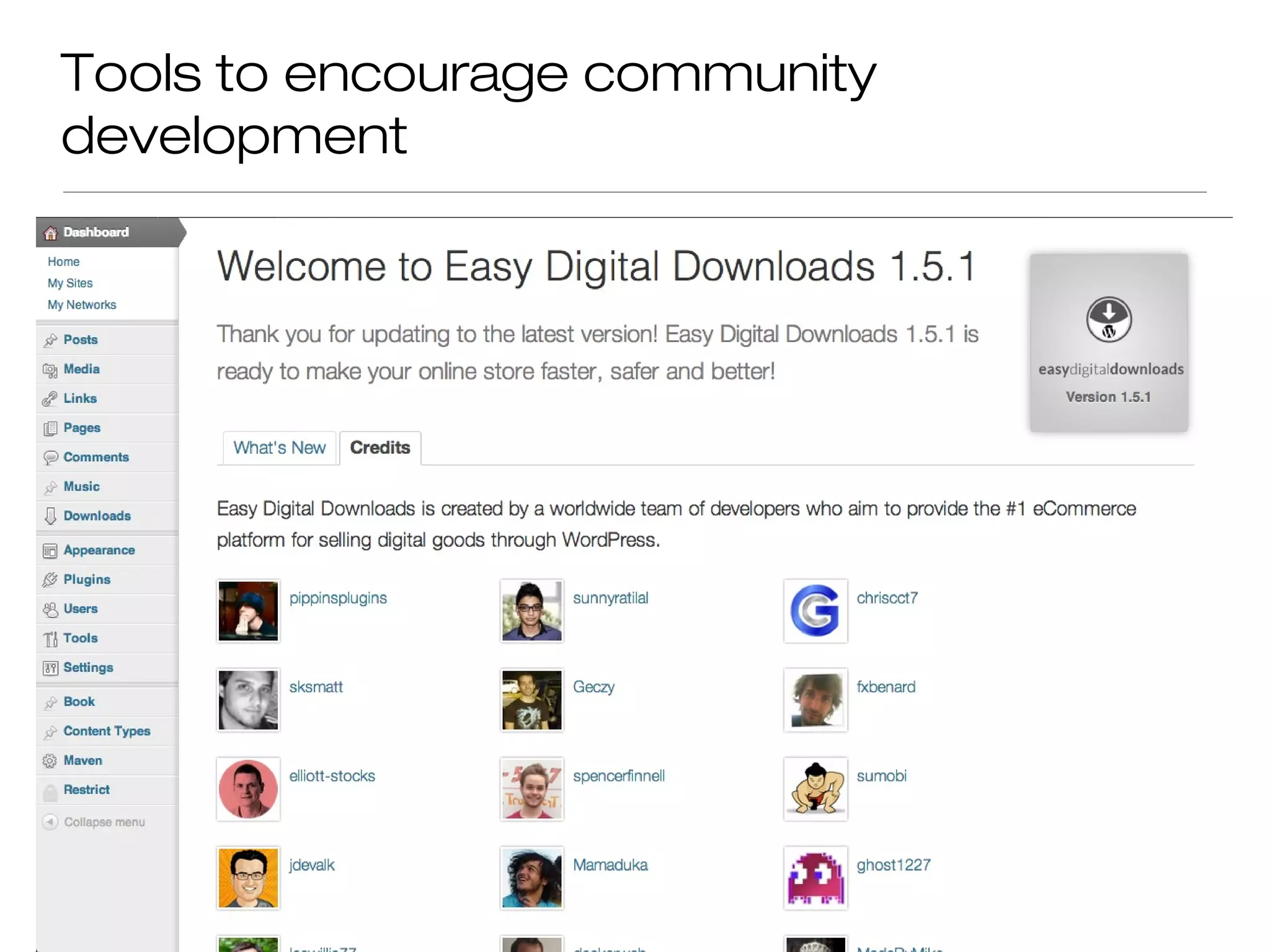Click the Pages document icon

point(50,428)
